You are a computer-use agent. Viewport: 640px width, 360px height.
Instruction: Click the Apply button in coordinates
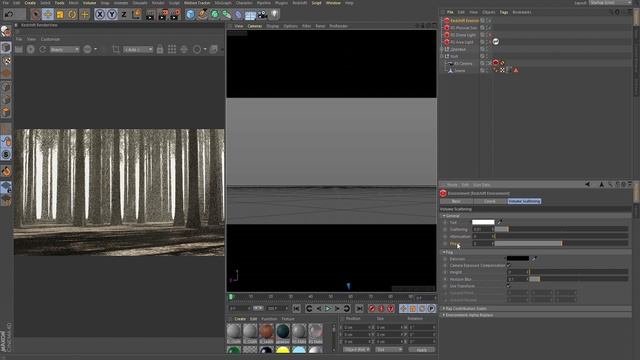coord(422,350)
